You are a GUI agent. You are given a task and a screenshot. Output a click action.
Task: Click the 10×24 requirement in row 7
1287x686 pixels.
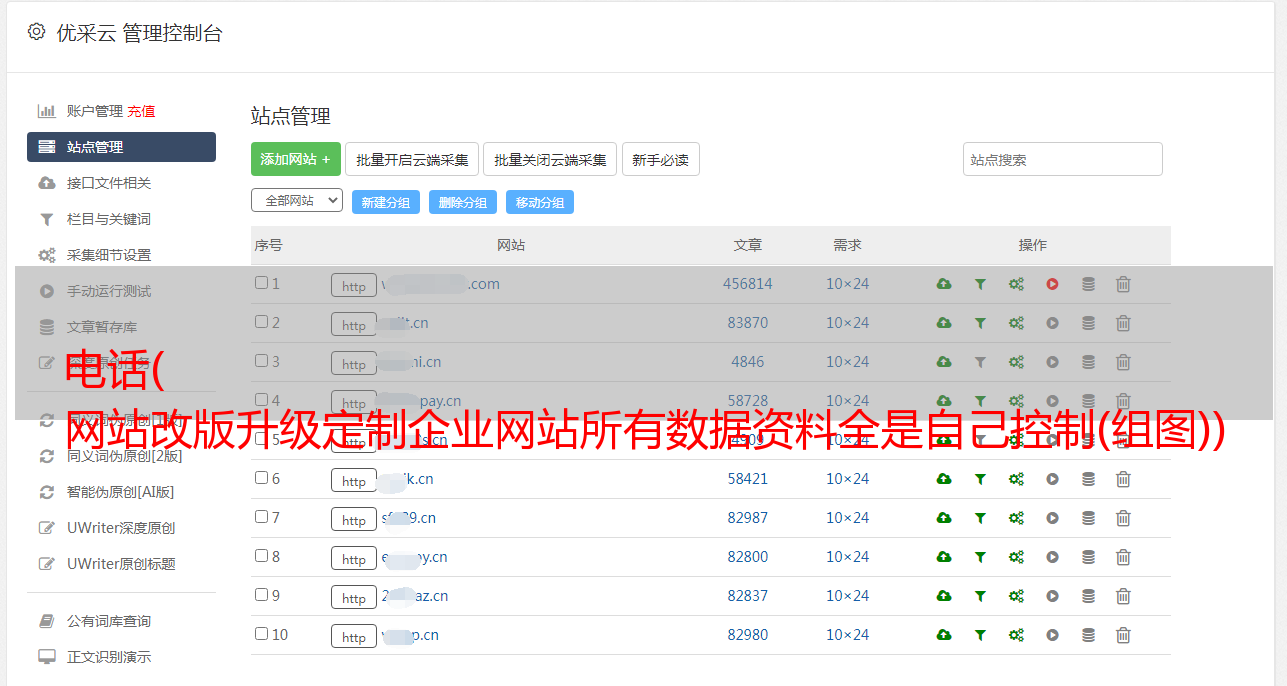[848, 518]
